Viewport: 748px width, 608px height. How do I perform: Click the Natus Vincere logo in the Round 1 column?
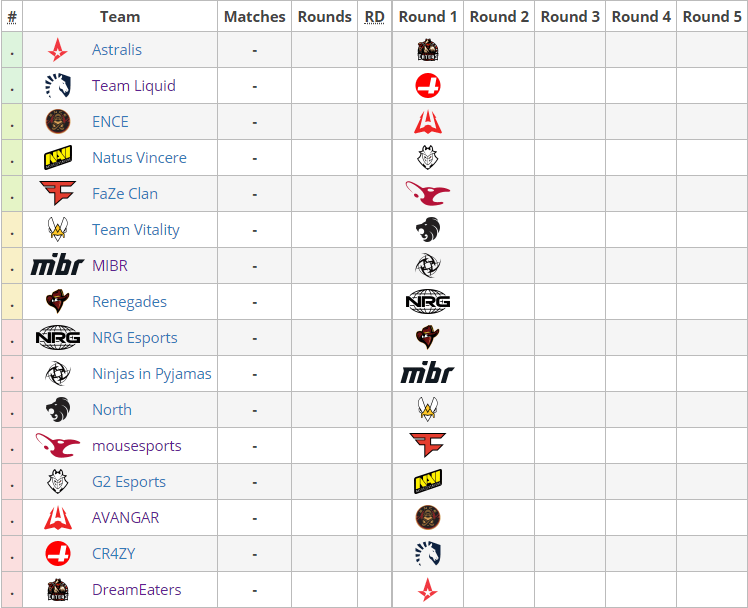[428, 482]
